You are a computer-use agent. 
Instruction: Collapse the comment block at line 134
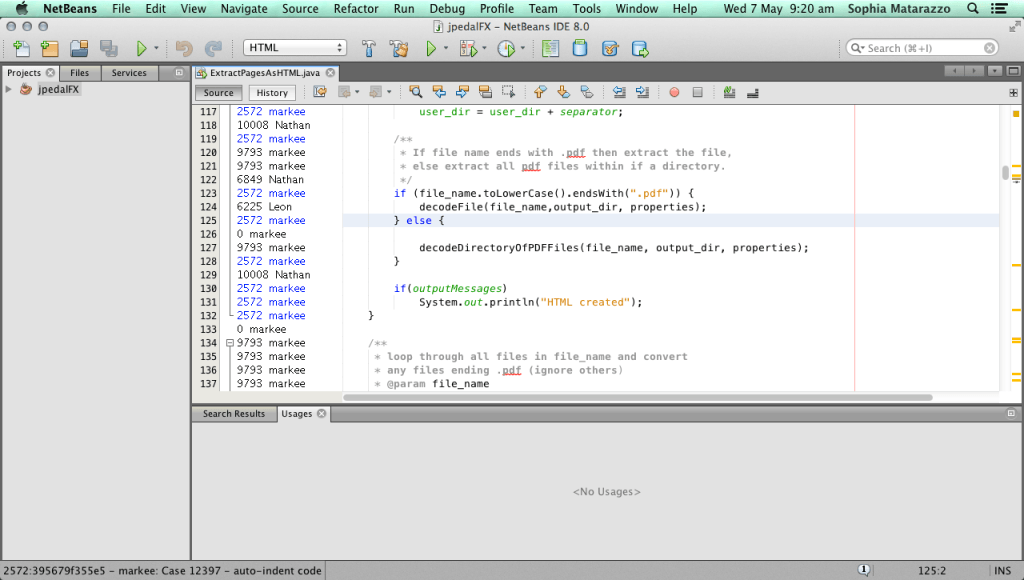[231, 342]
